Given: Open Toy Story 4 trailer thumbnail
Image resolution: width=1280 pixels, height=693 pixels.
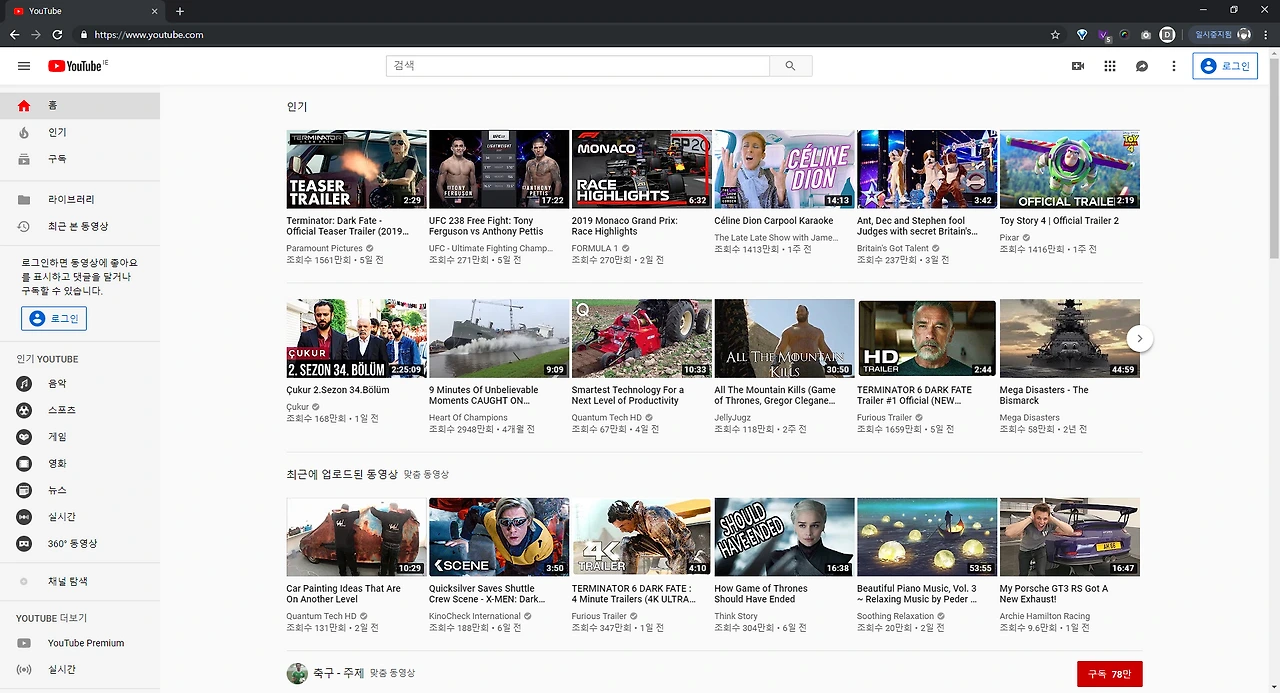Looking at the screenshot, I should tap(1070, 169).
